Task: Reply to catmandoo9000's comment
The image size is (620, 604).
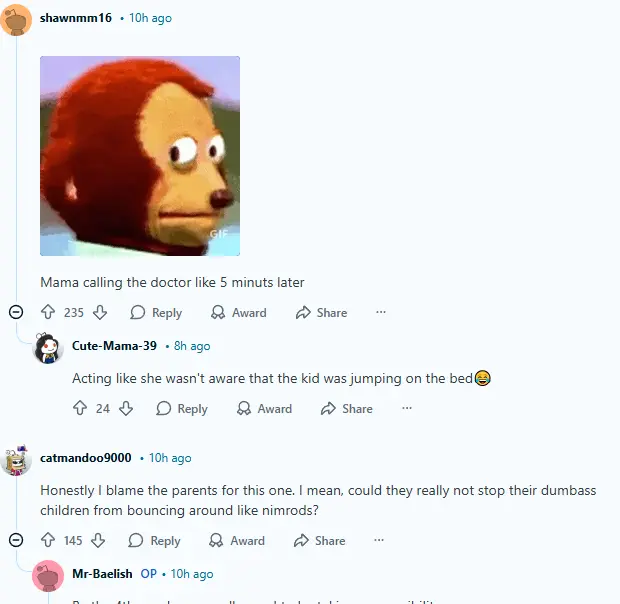Action: pyautogui.click(x=154, y=540)
